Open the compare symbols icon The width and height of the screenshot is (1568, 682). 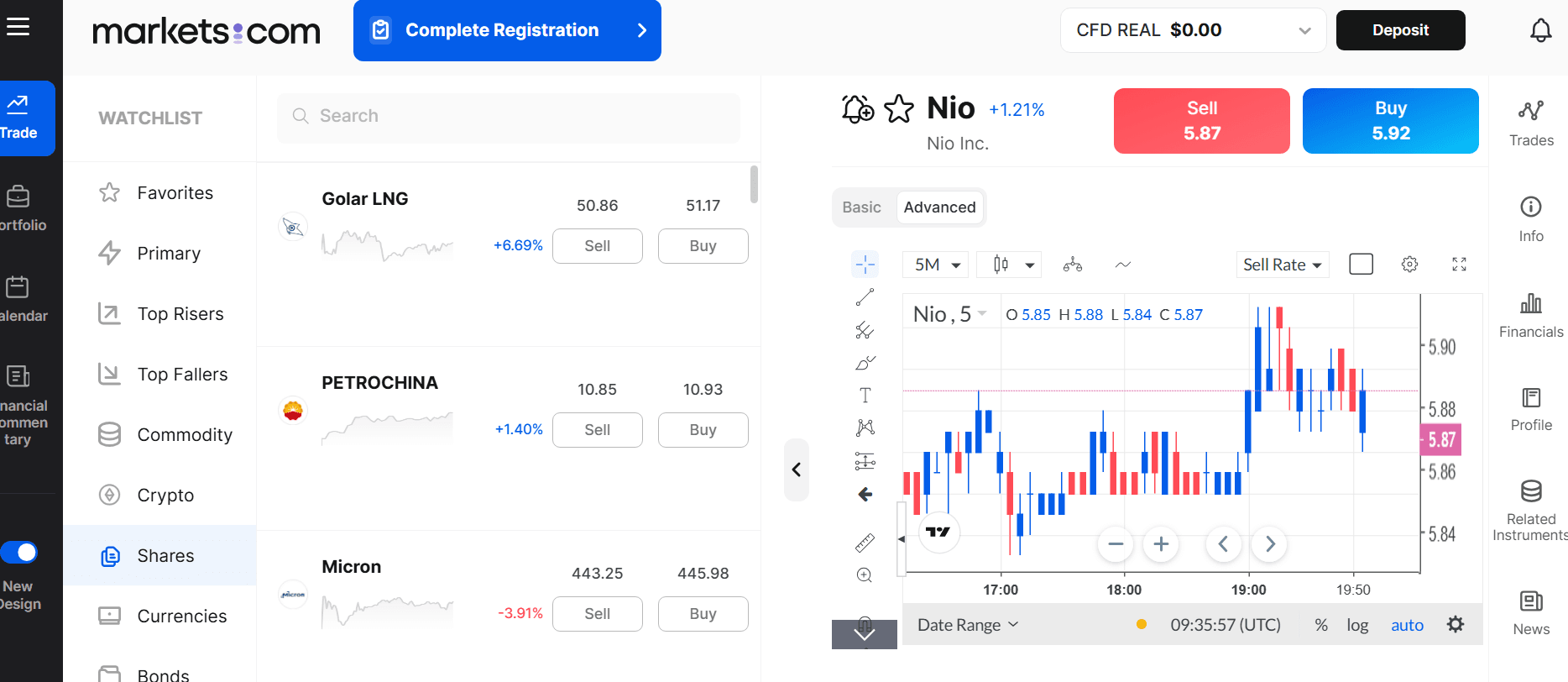coord(1072,265)
